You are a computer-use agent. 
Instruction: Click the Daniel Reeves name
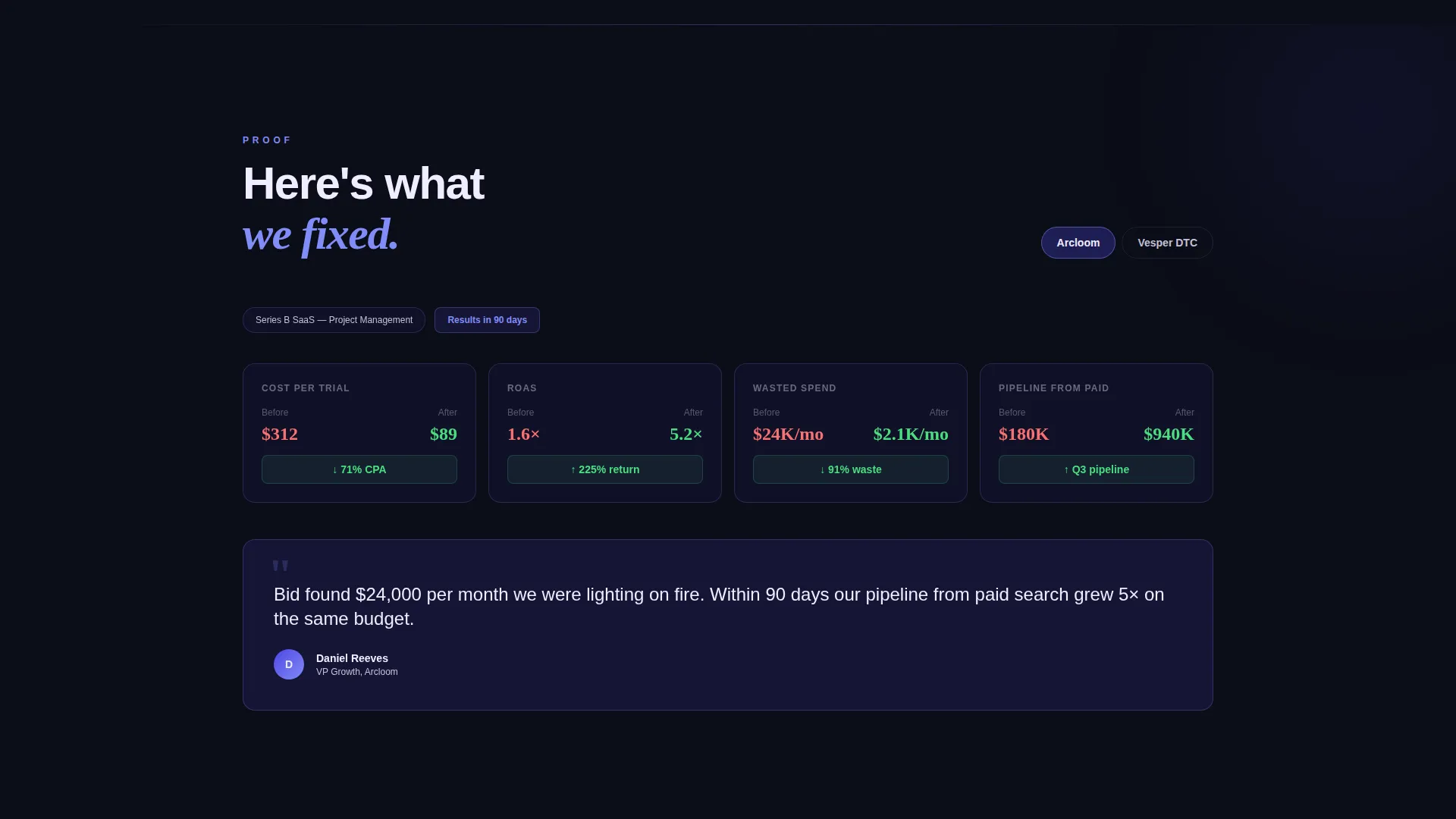coord(352,658)
